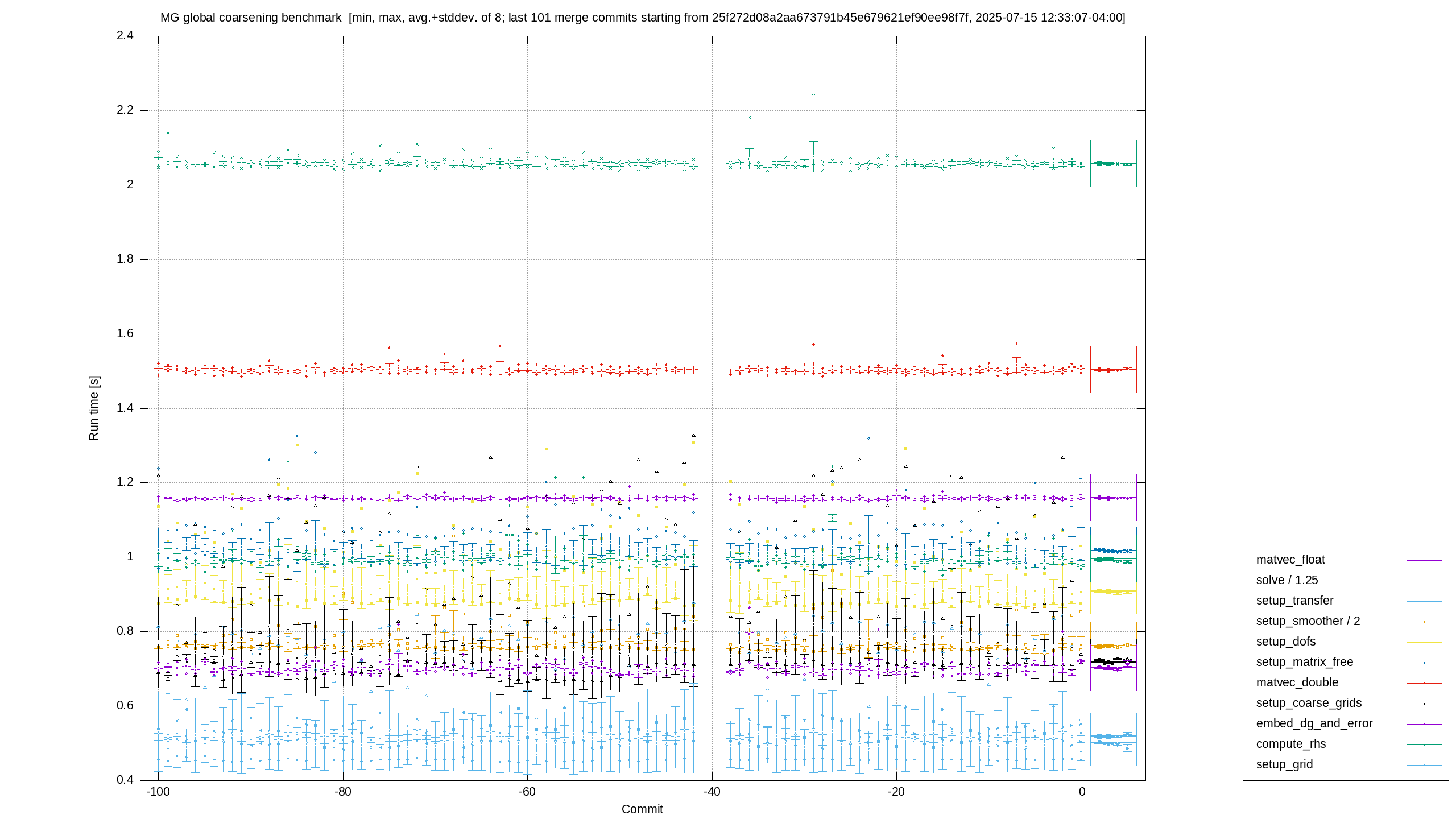1456x819 pixels.
Task: Click the setup_coarse_grids legend label
Action: coord(1309,703)
